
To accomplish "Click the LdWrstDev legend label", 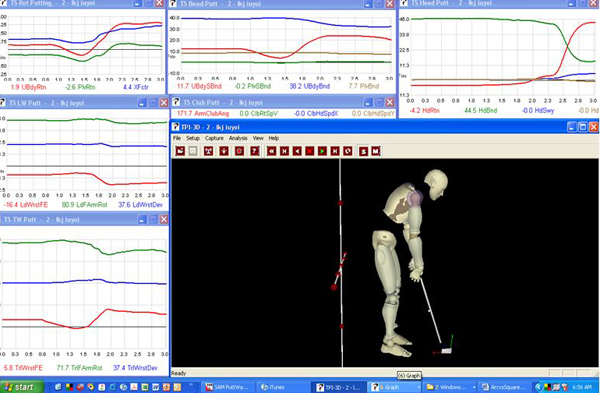I will (x=140, y=205).
